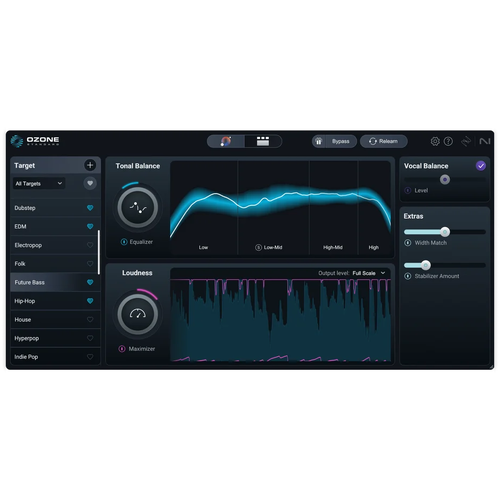Toggle the Maximizer power icon
The image size is (500, 500).
(x=122, y=349)
